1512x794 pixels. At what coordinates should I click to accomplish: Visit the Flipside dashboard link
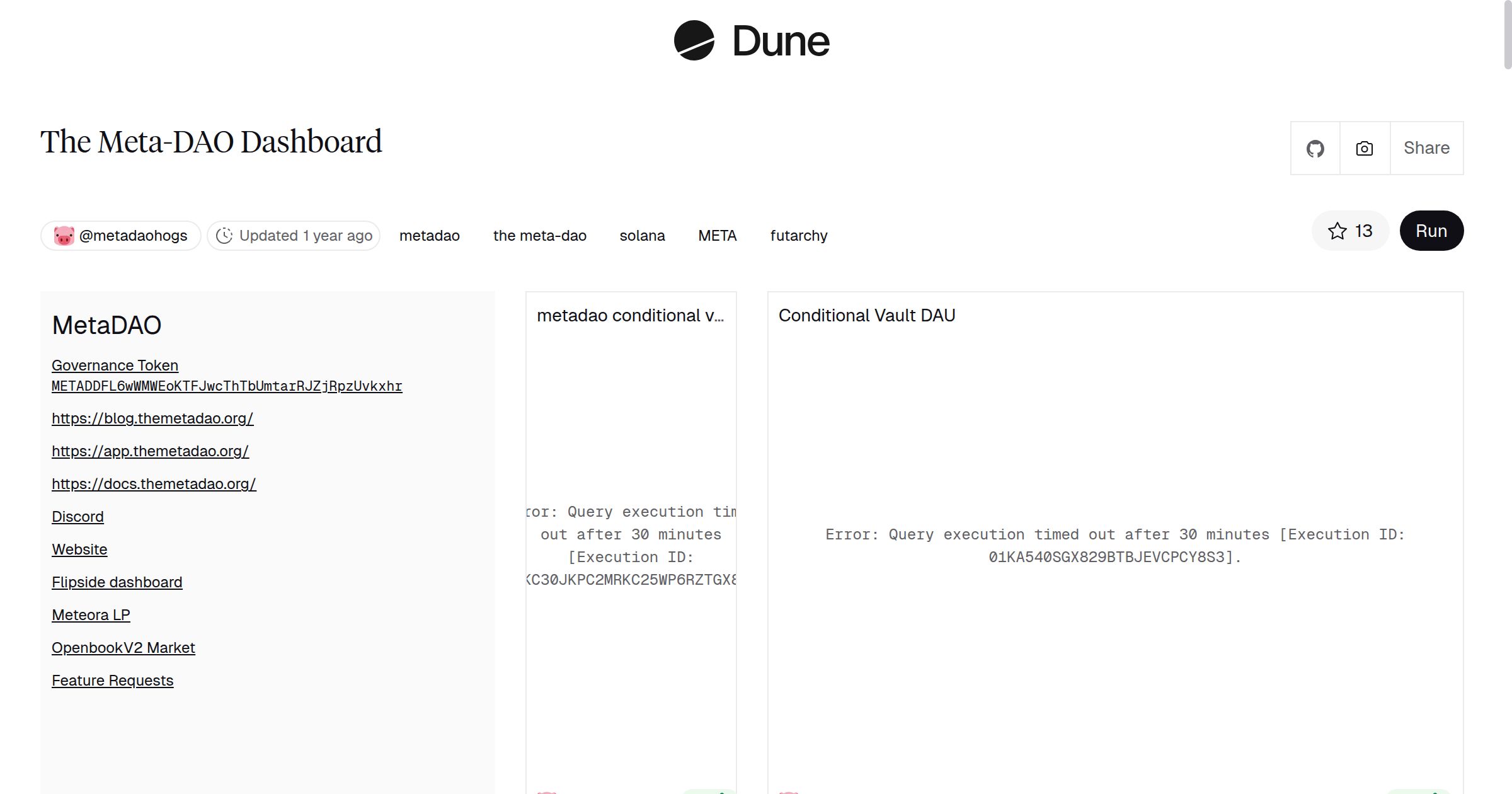click(x=117, y=582)
